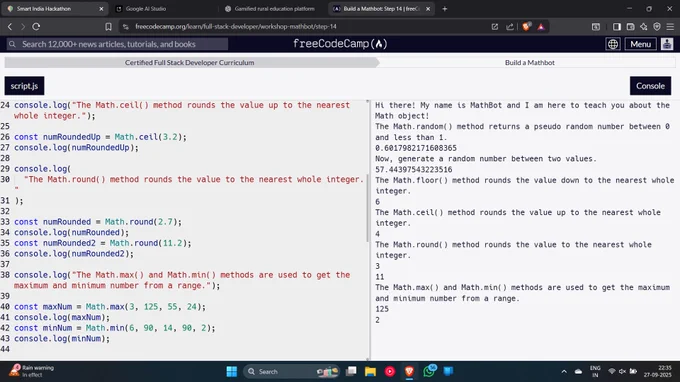Click line 40 maxNum declaration
This screenshot has width=680, height=382.
pyautogui.click(x=110, y=307)
